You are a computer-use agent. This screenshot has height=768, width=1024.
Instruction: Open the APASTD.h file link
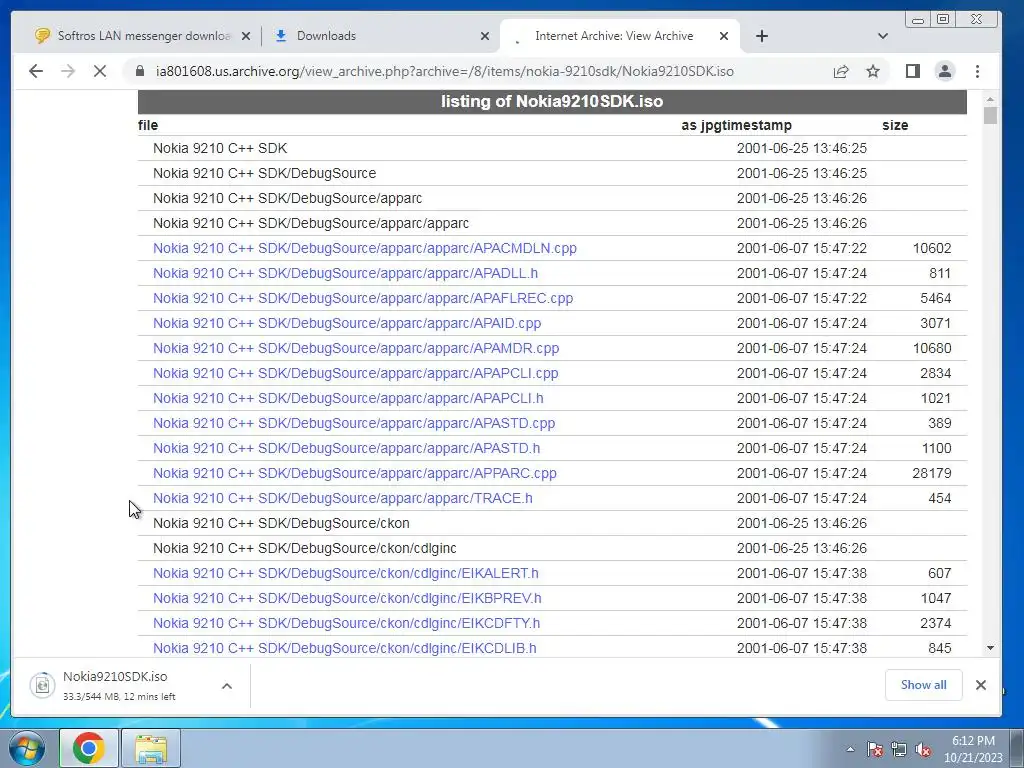(x=346, y=449)
